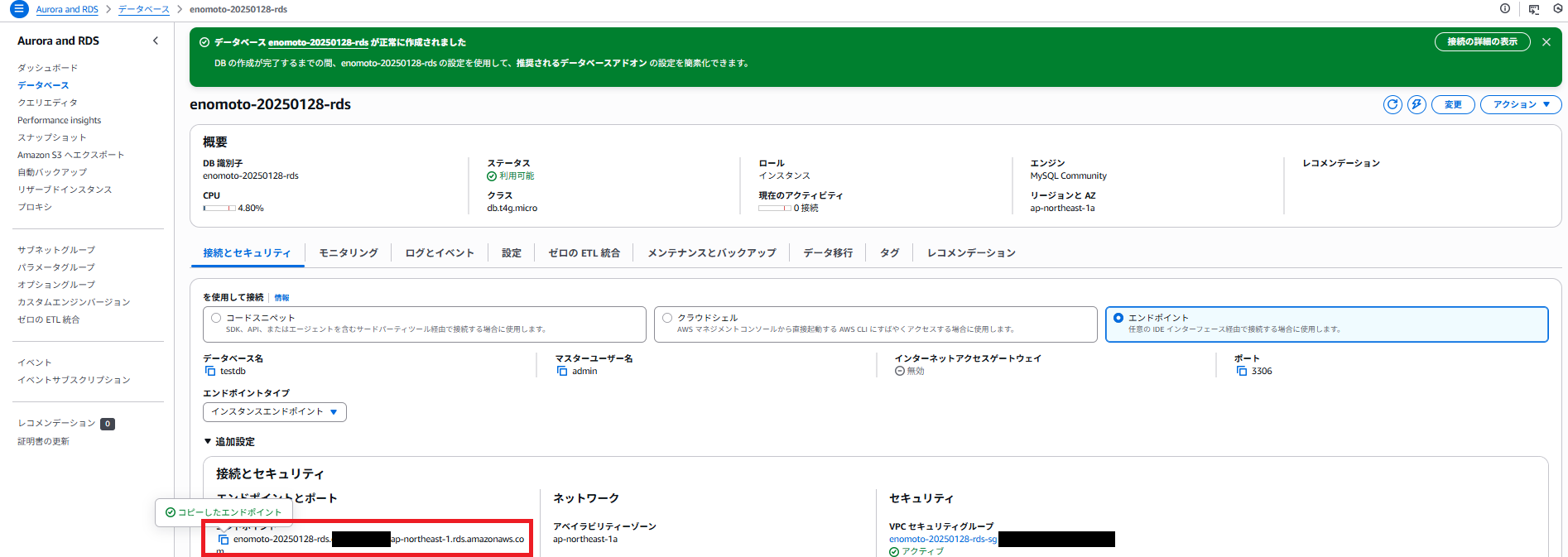Image resolution: width=1568 pixels, height=557 pixels.
Task: Select the code snippet connection option
Action: point(424,324)
